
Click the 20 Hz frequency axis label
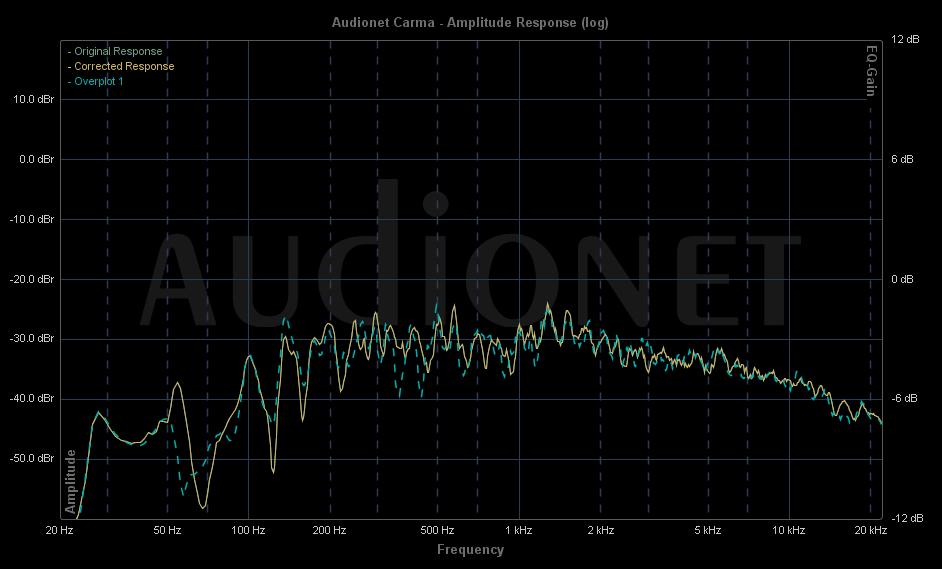pyautogui.click(x=59, y=529)
